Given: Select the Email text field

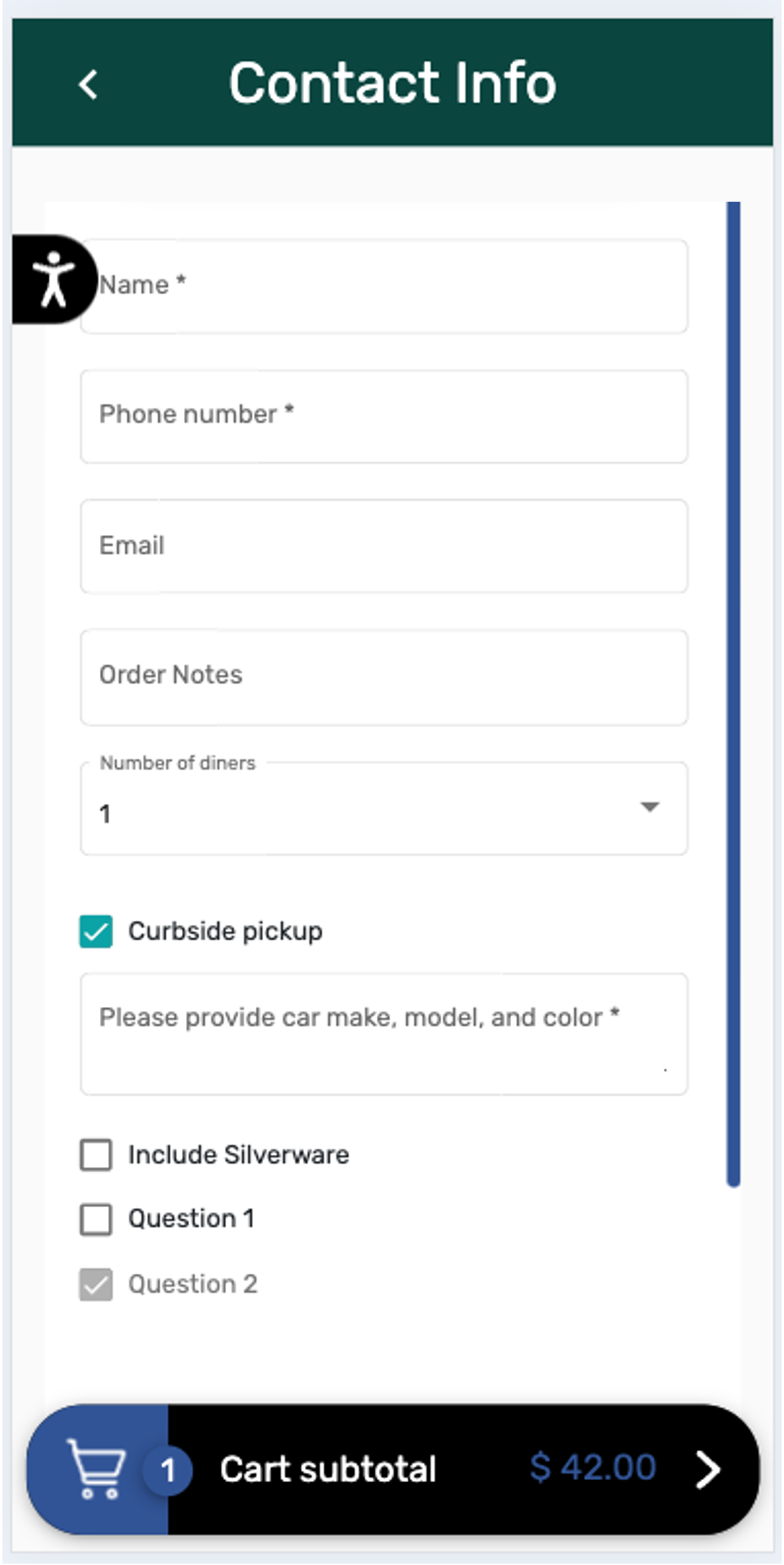Looking at the screenshot, I should tap(384, 546).
